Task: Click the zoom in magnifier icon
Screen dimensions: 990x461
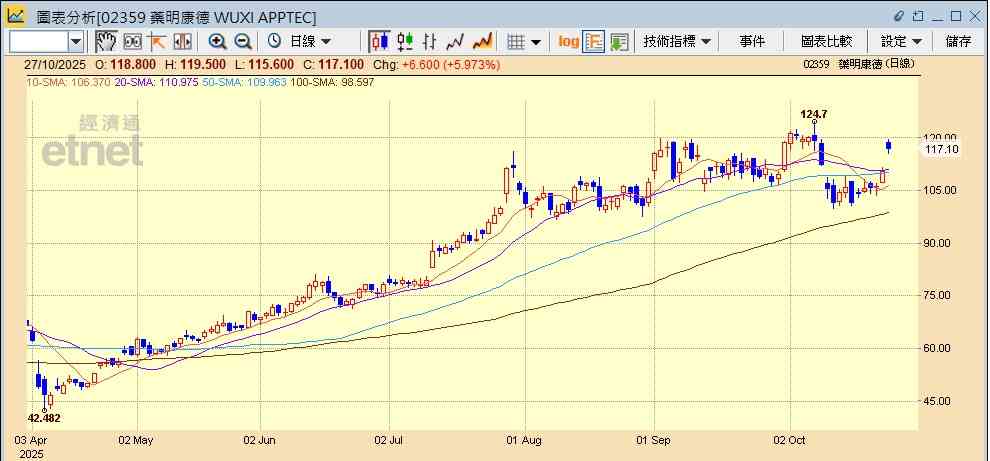Action: pyautogui.click(x=217, y=41)
